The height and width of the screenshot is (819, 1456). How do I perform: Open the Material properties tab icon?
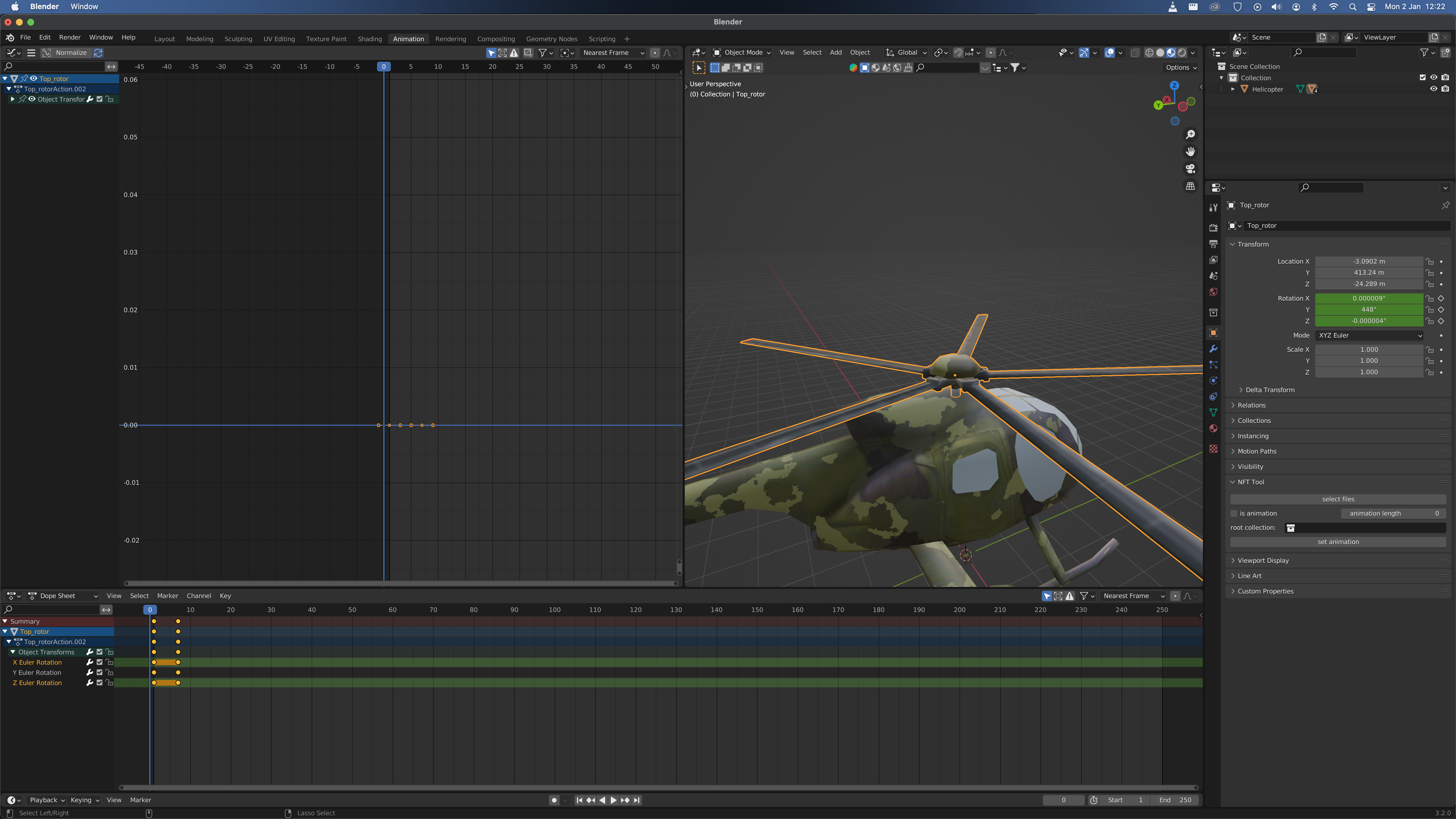(1213, 428)
